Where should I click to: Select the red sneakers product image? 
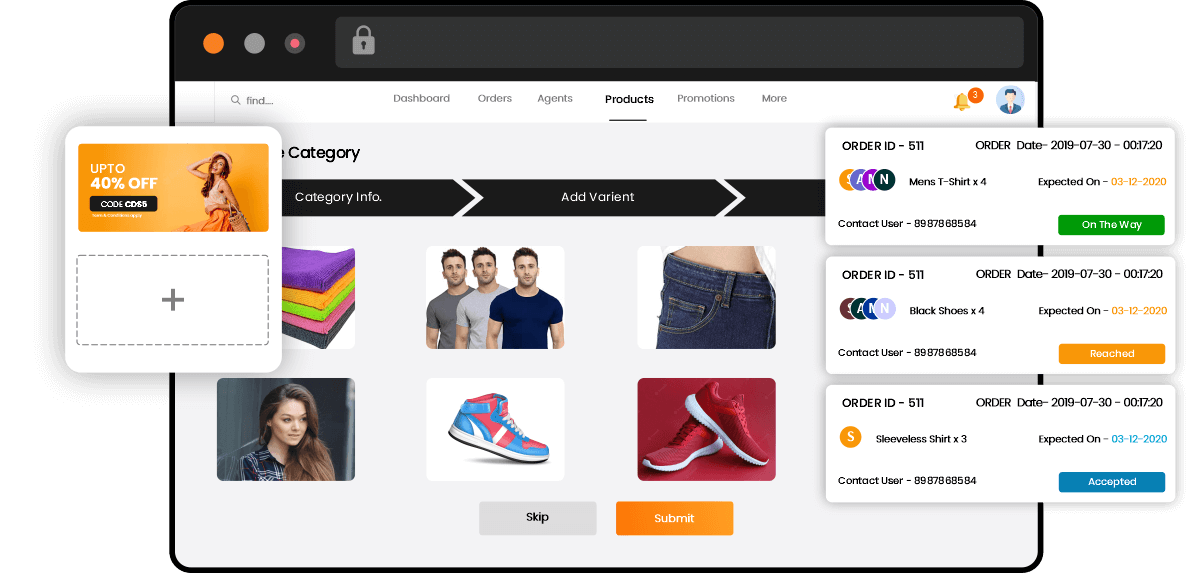point(707,429)
